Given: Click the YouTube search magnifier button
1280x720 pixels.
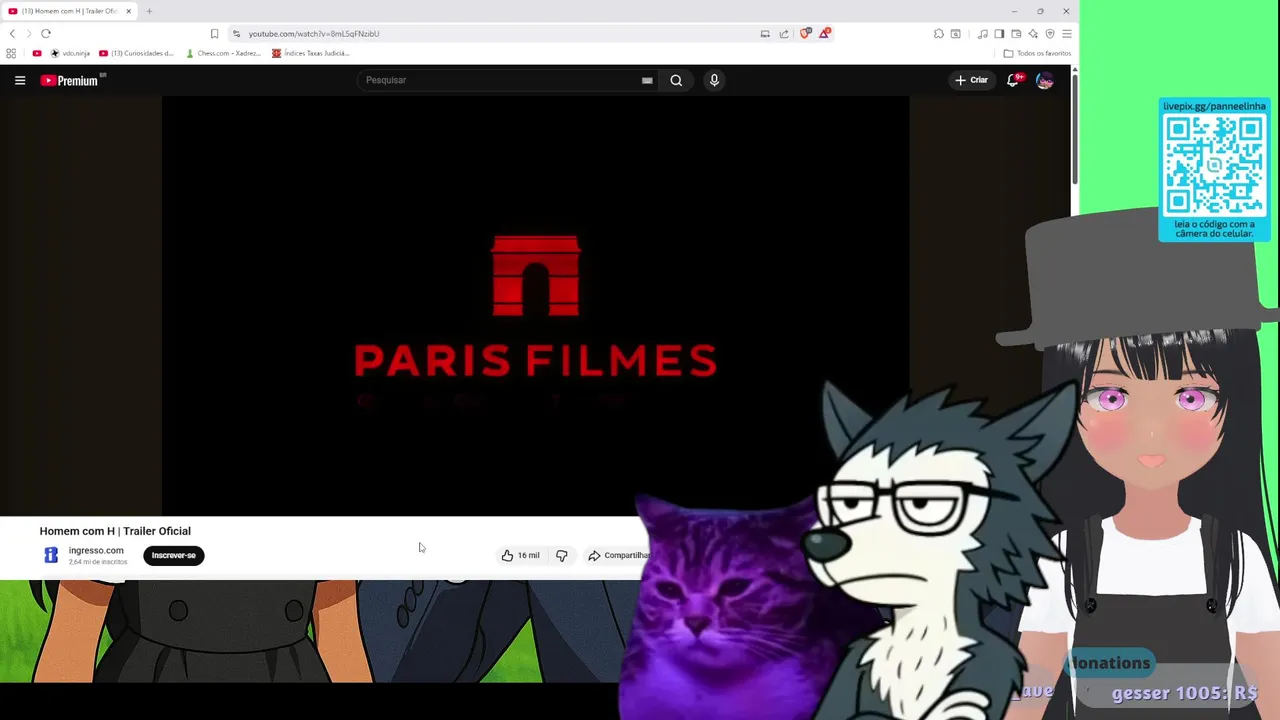Looking at the screenshot, I should point(676,80).
